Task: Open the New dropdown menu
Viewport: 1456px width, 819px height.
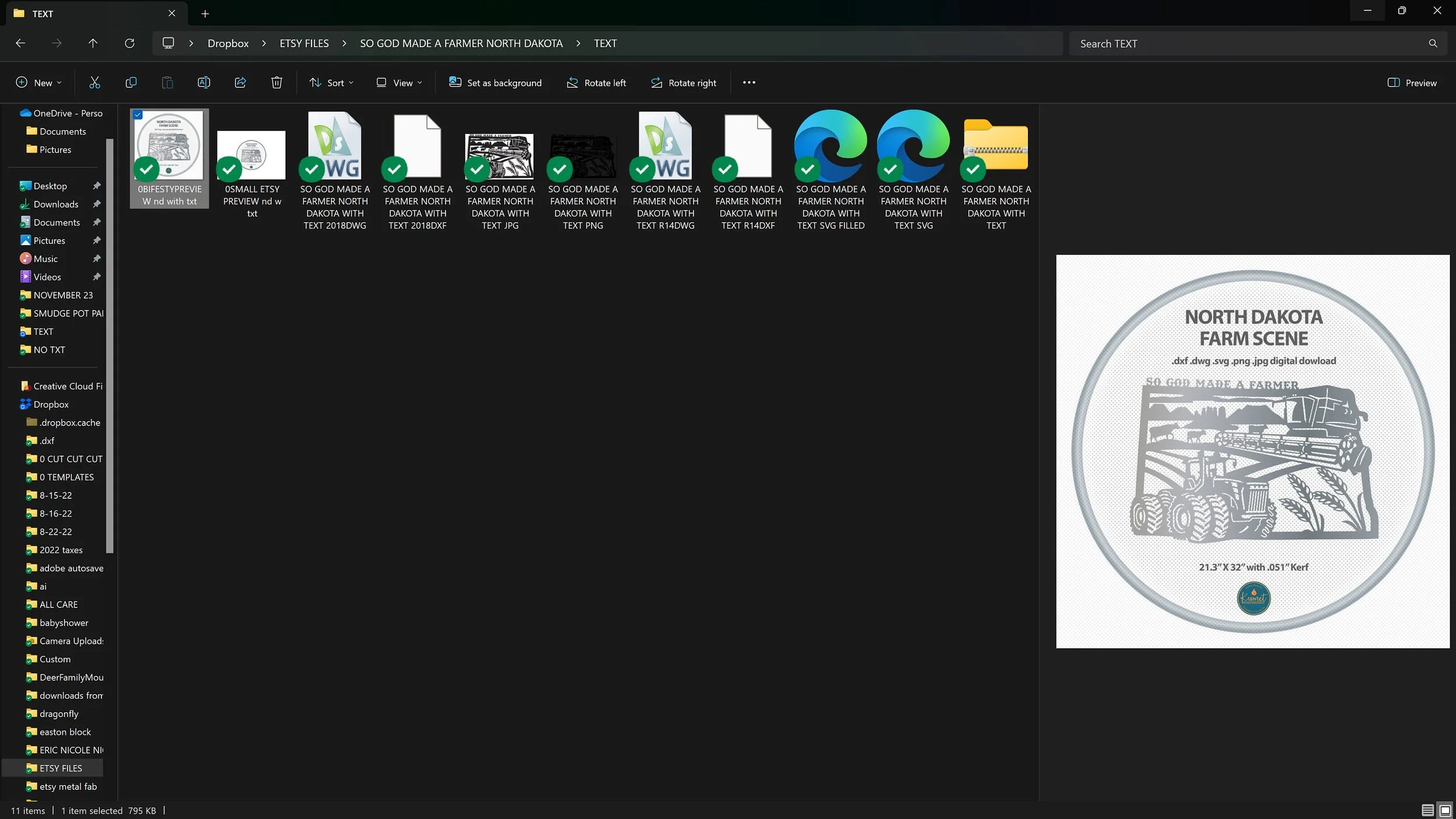Action: coord(38,83)
